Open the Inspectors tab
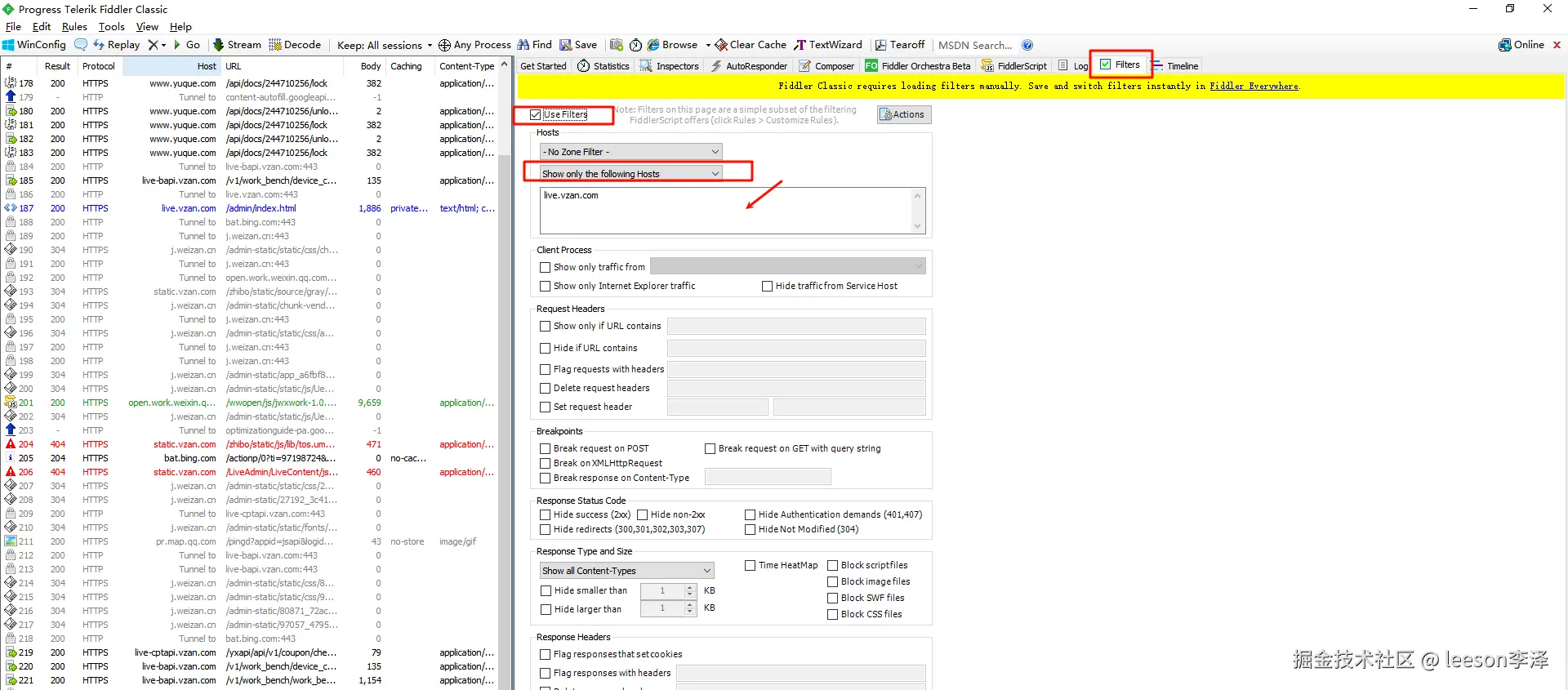 click(x=670, y=66)
